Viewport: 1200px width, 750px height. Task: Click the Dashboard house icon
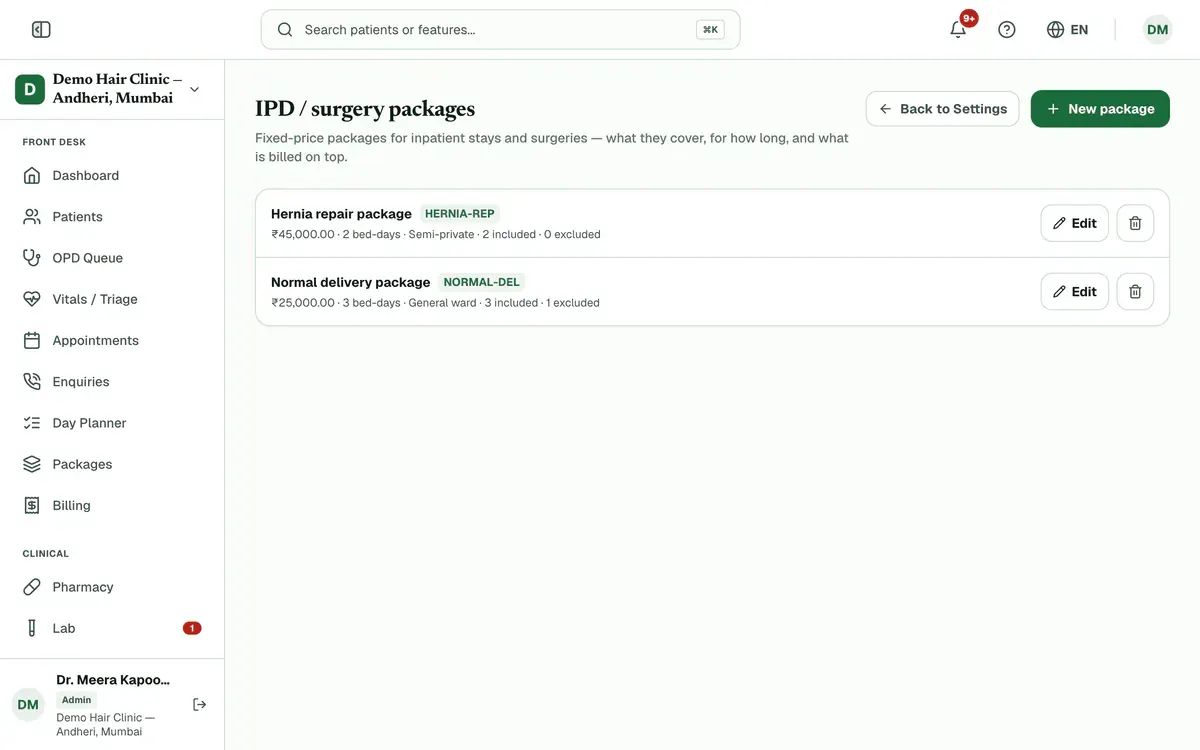[x=32, y=175]
